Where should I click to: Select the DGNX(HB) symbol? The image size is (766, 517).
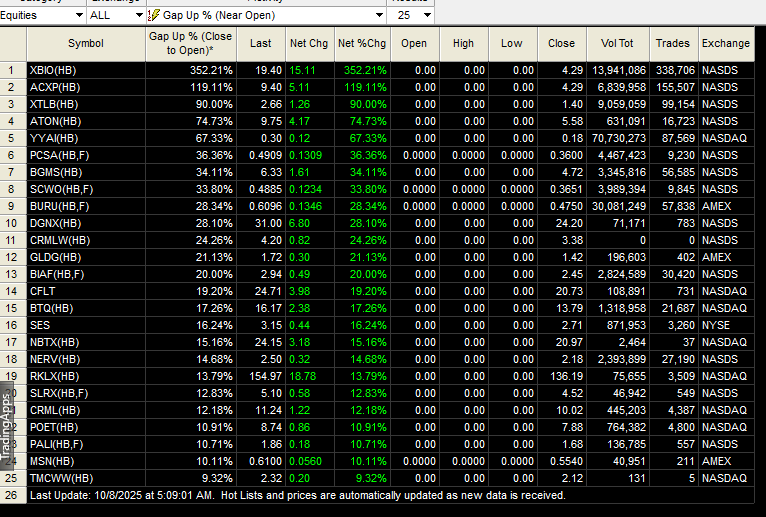tap(55, 223)
